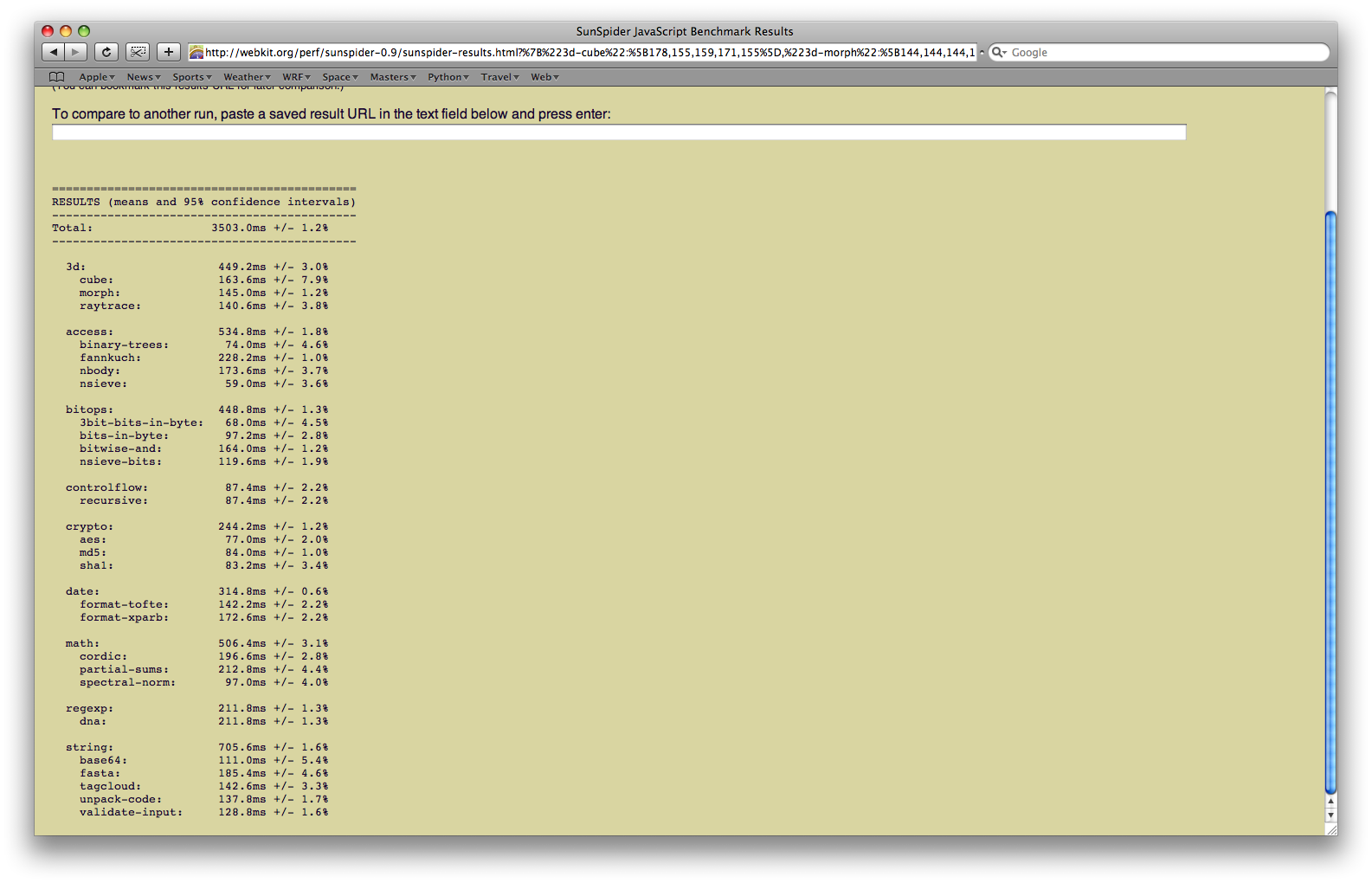
Task: Open the Weather bookmarks folder
Action: click(x=247, y=77)
